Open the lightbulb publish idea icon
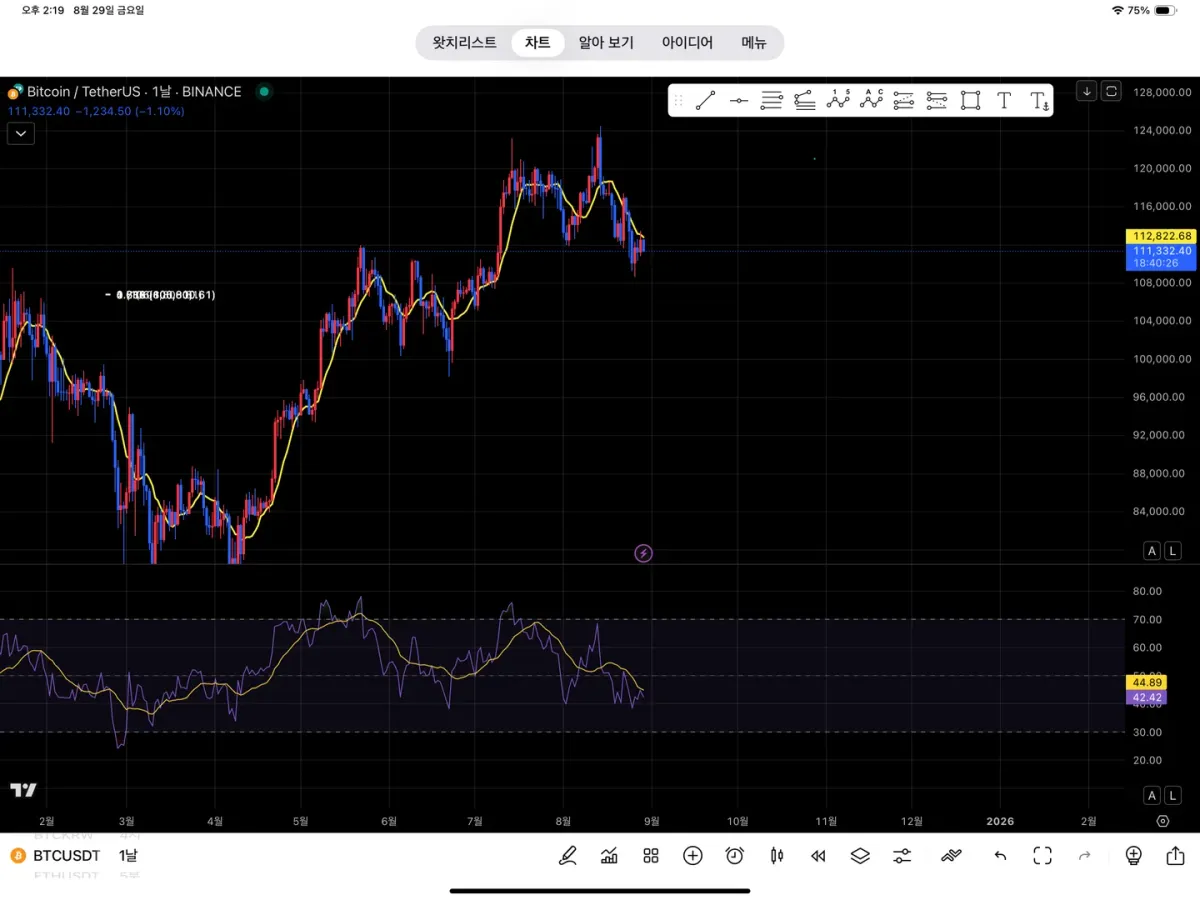The height and width of the screenshot is (900, 1200). pyautogui.click(x=1134, y=856)
